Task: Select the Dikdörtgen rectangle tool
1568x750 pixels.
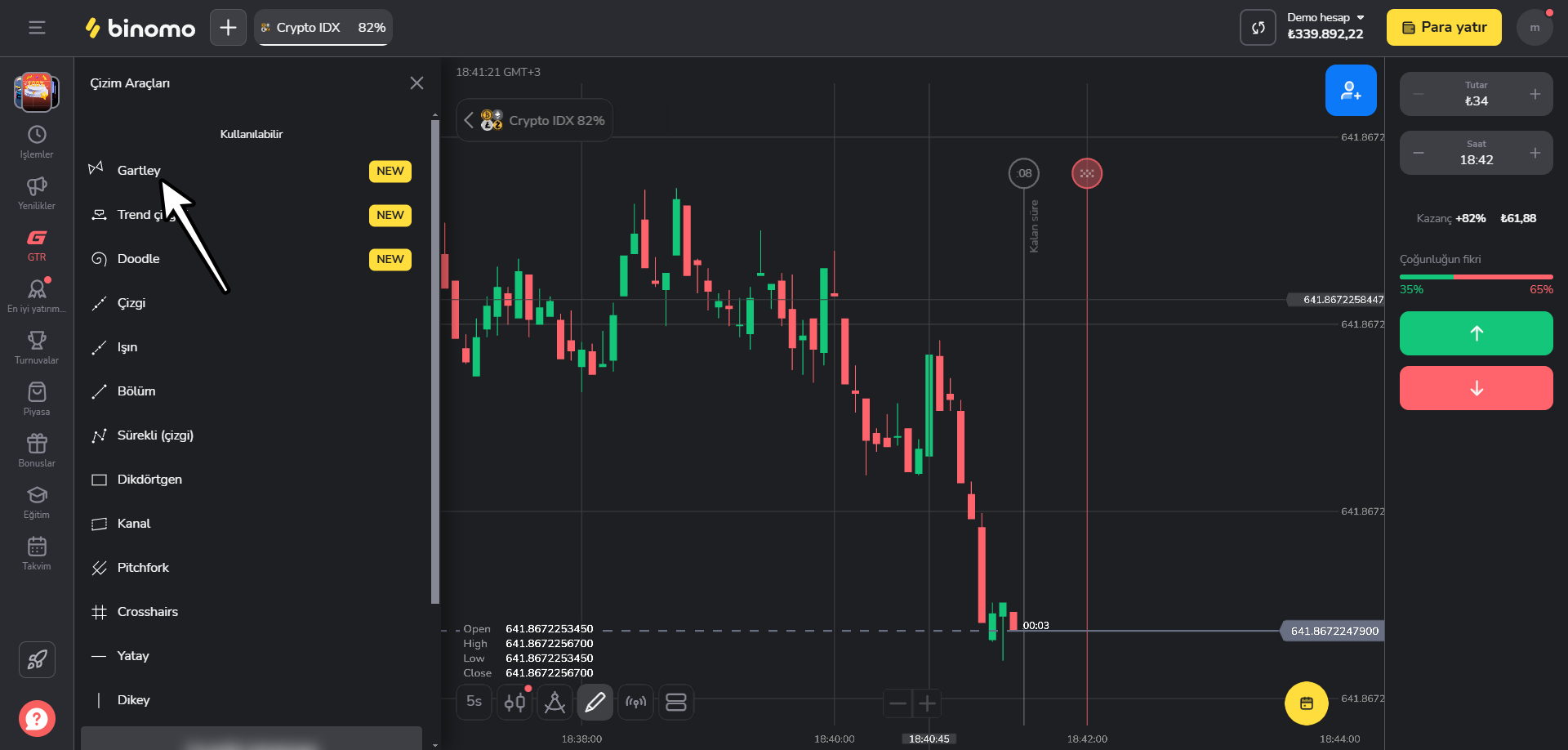Action: pyautogui.click(x=251, y=480)
